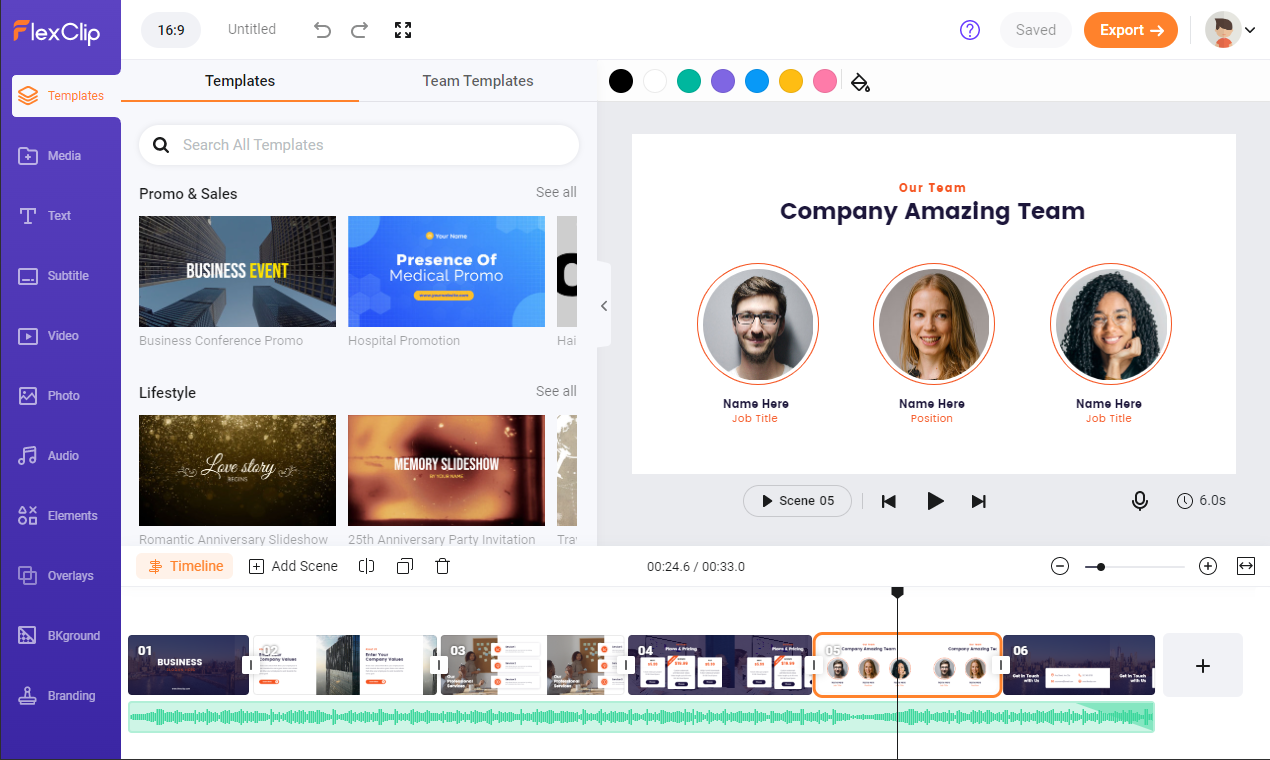The height and width of the screenshot is (760, 1270).
Task: Click the redo arrow icon
Action: (359, 30)
